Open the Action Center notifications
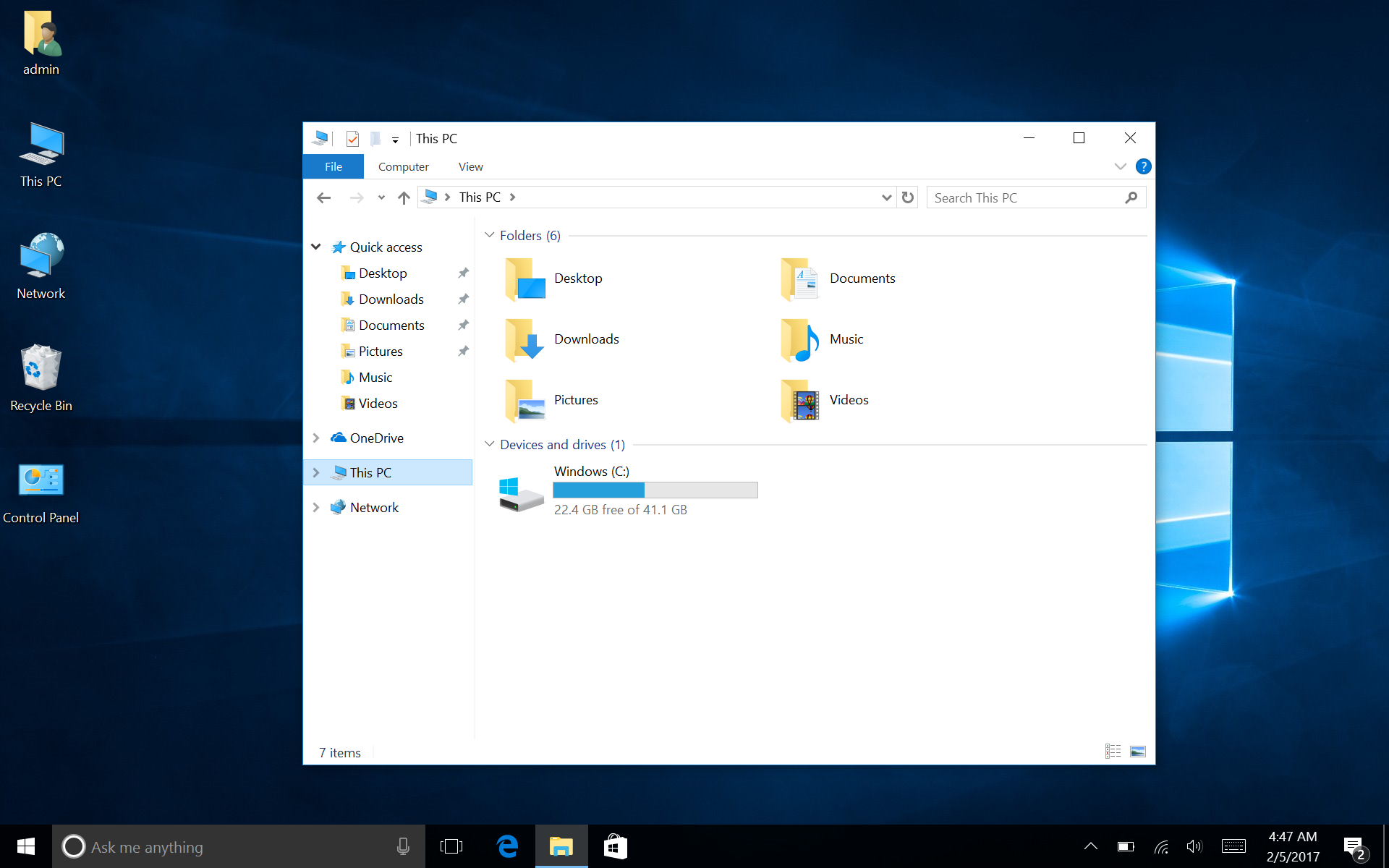 click(x=1354, y=847)
